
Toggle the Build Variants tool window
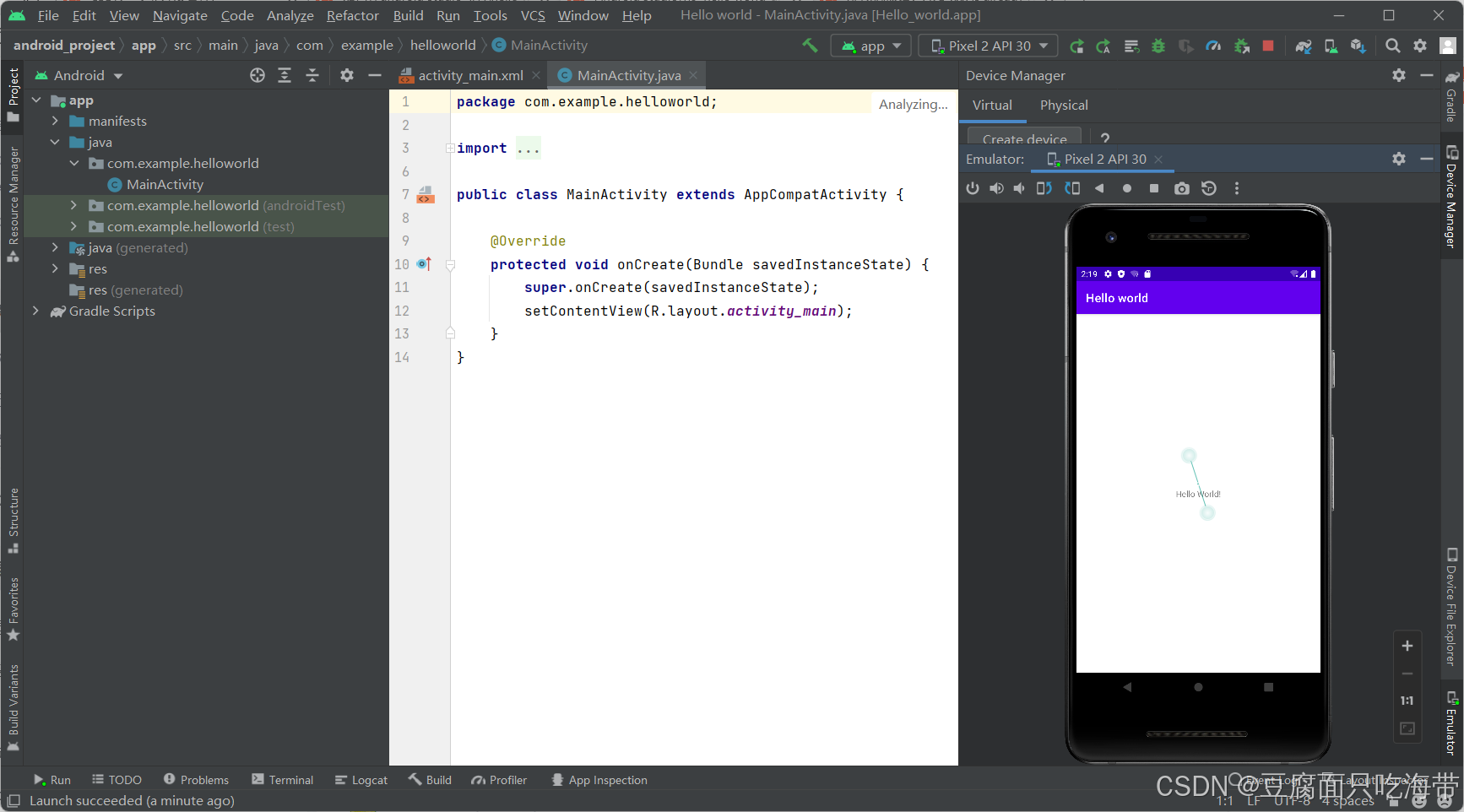(x=14, y=706)
